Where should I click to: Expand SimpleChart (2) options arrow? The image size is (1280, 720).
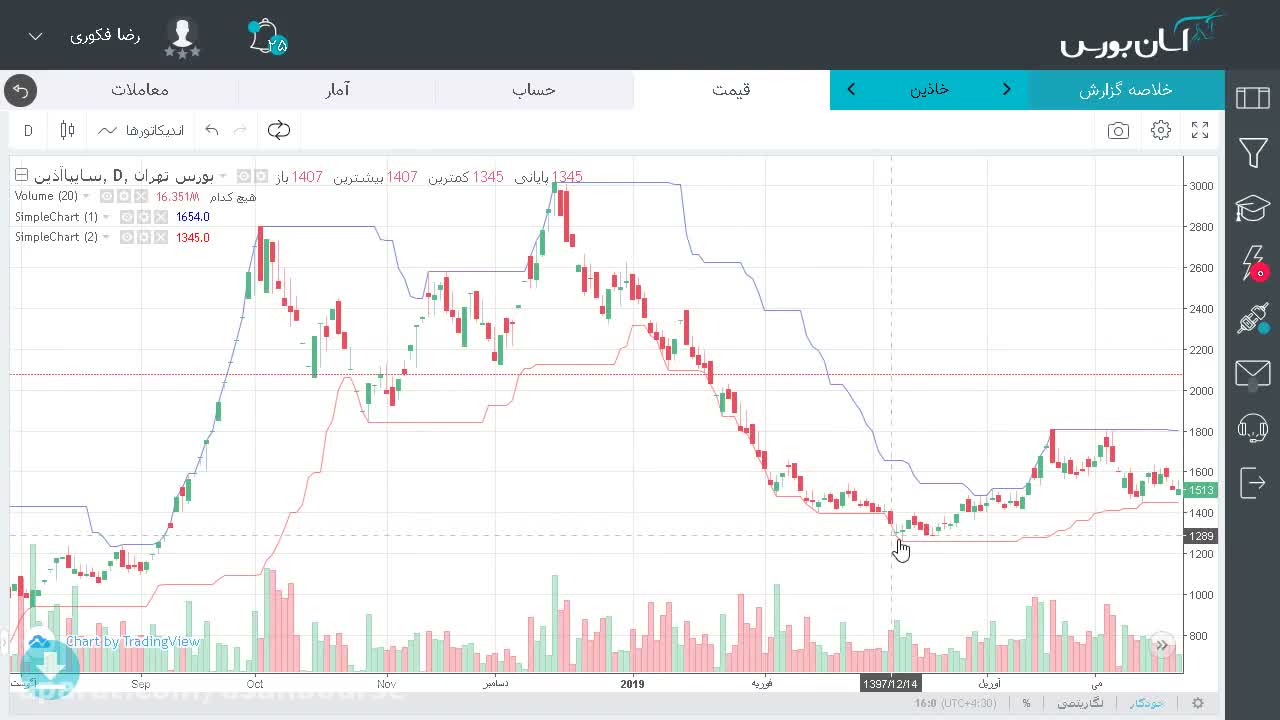pyautogui.click(x=107, y=238)
